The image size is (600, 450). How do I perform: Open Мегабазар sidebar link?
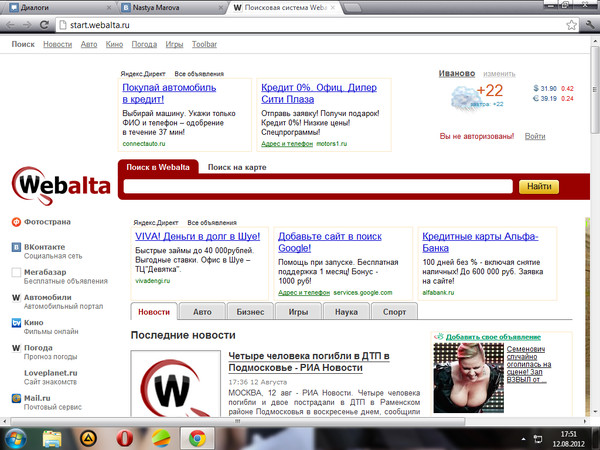click(45, 272)
